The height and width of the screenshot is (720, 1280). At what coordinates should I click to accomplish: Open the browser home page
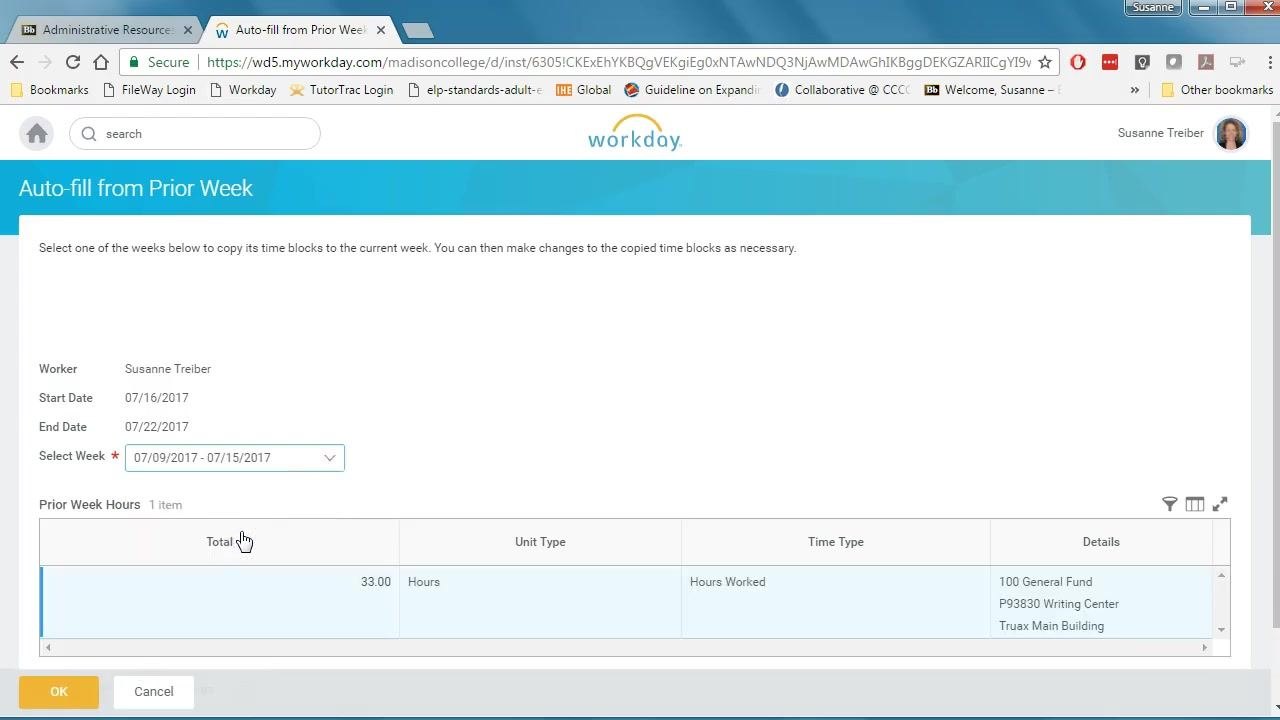click(x=101, y=62)
